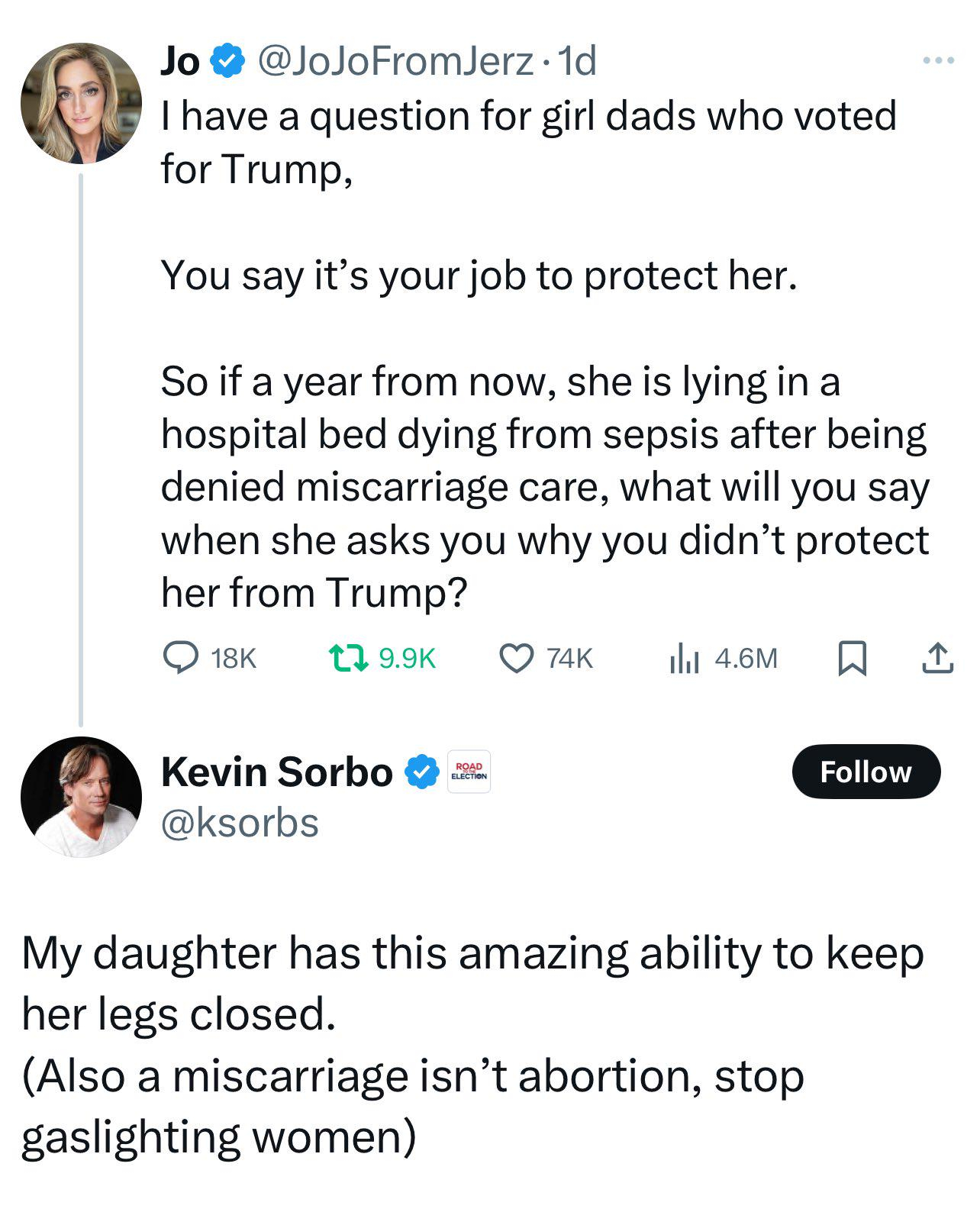Click Jo's profile picture
Image resolution: width=980 pixels, height=1228 pixels.
81,104
